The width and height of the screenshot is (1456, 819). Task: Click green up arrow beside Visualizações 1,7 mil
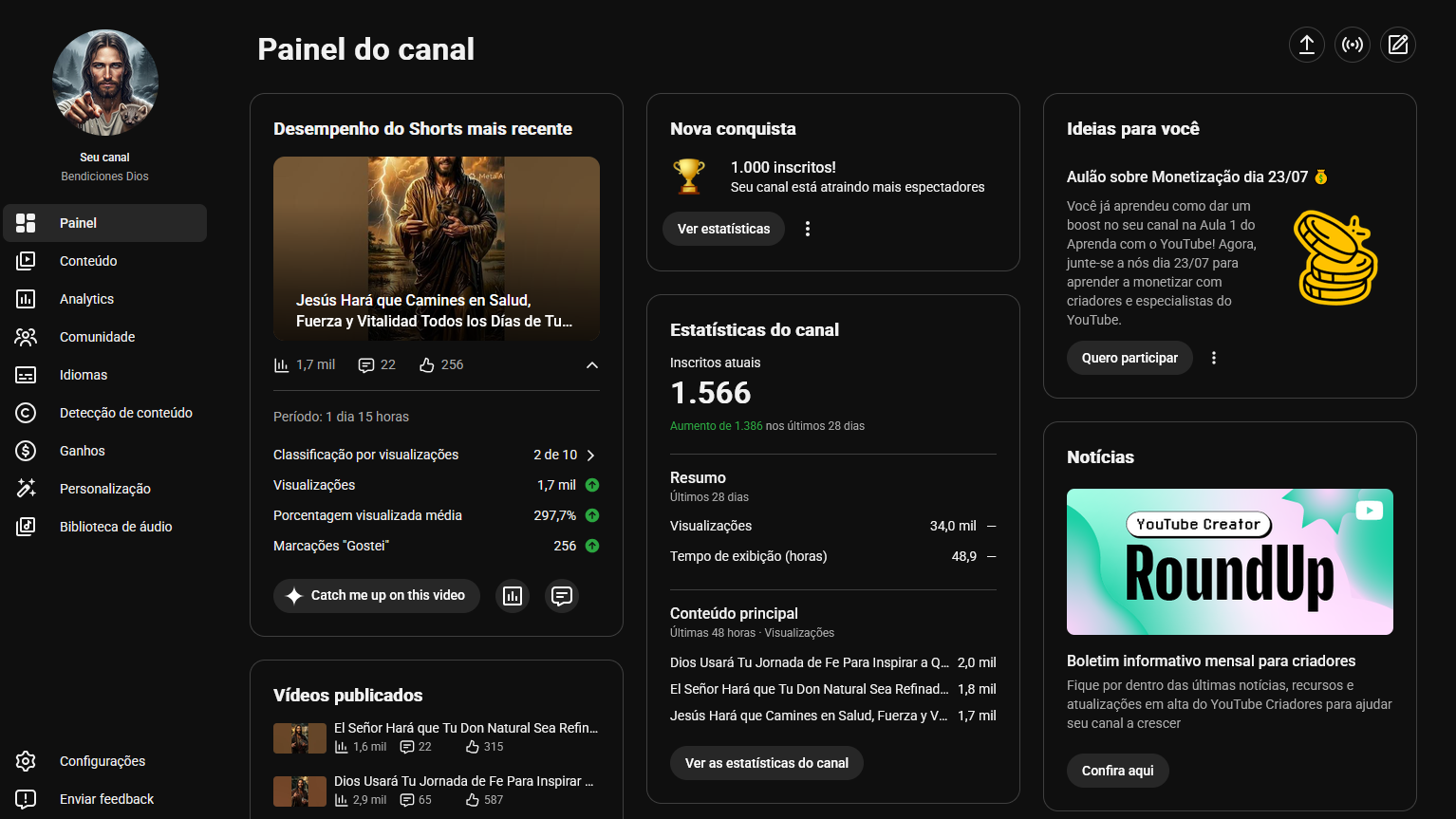(x=592, y=485)
